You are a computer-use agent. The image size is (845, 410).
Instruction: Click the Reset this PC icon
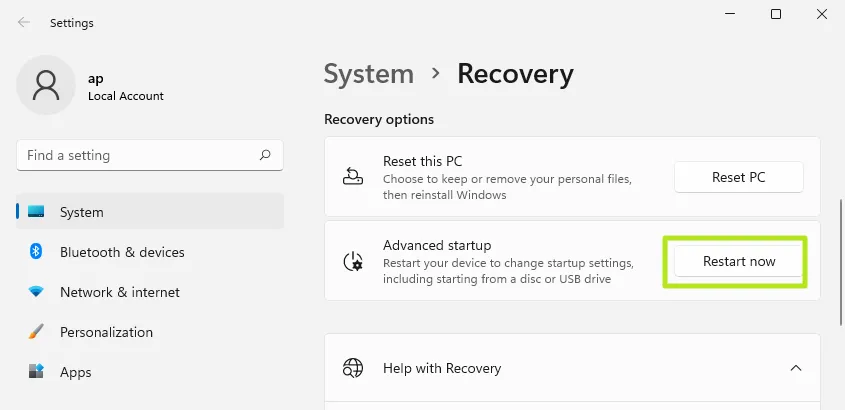353,177
